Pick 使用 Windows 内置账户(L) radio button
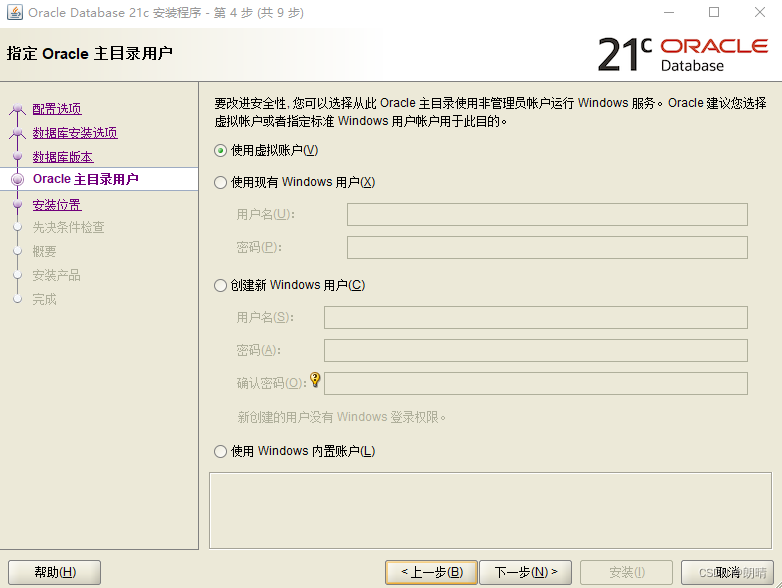The height and width of the screenshot is (588, 782). tap(220, 452)
